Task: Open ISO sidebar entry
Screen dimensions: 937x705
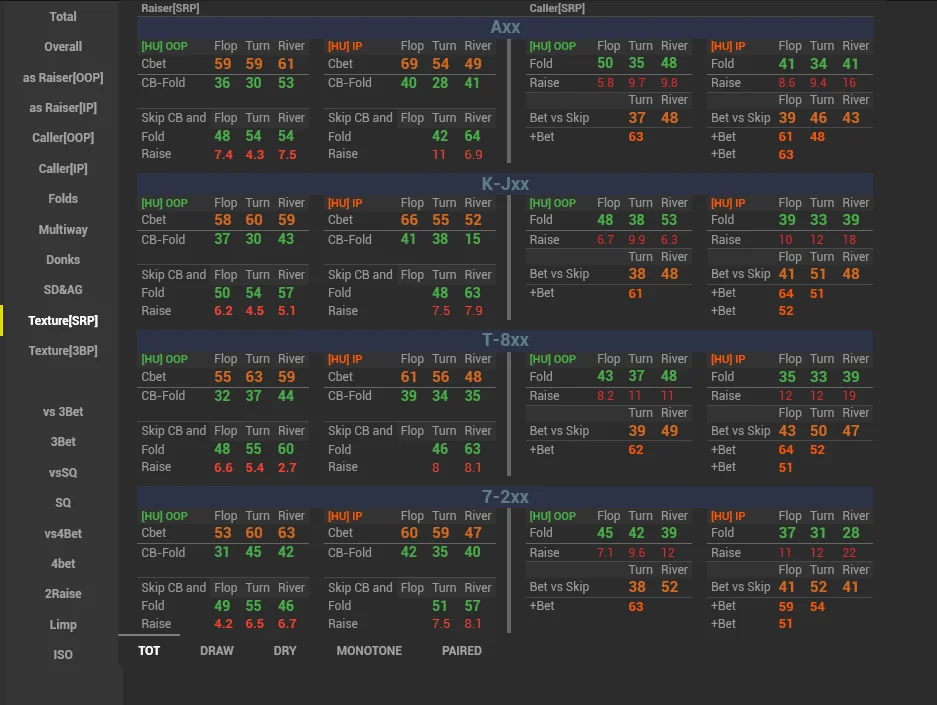Action: pyautogui.click(x=63, y=654)
